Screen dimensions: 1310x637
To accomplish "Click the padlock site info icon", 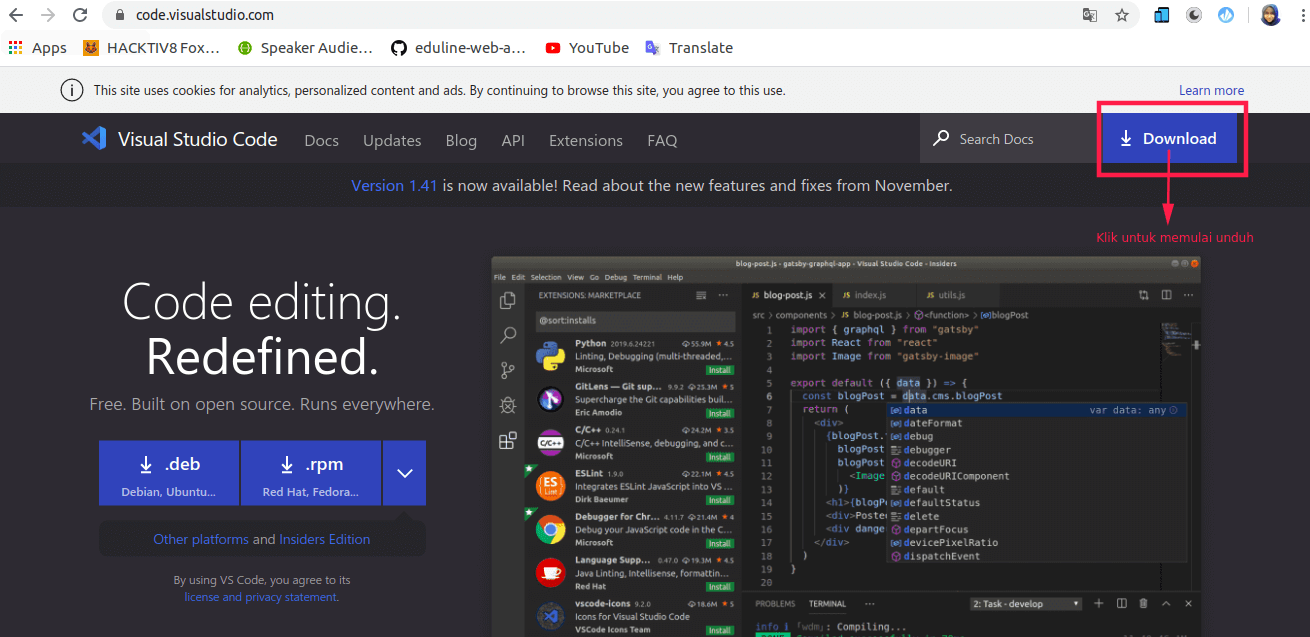I will 120,15.
